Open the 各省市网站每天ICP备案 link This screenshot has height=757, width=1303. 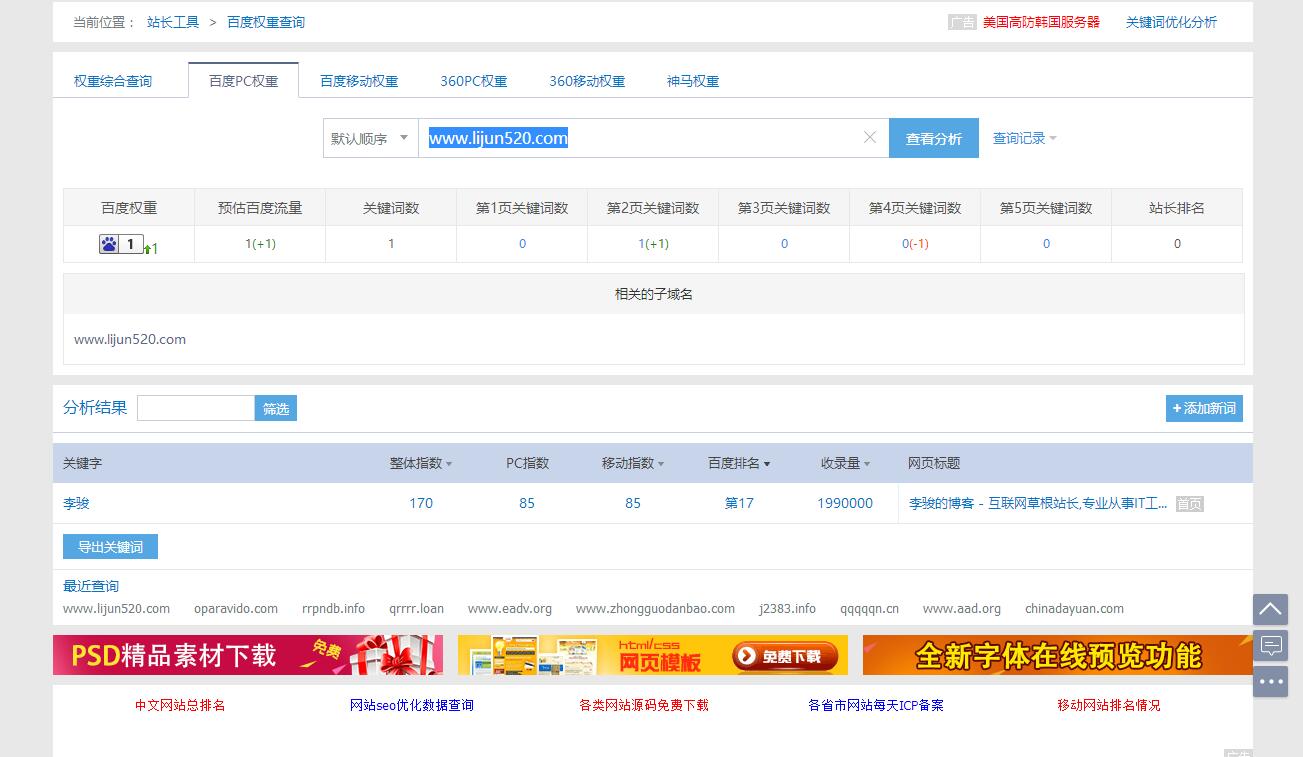point(876,705)
